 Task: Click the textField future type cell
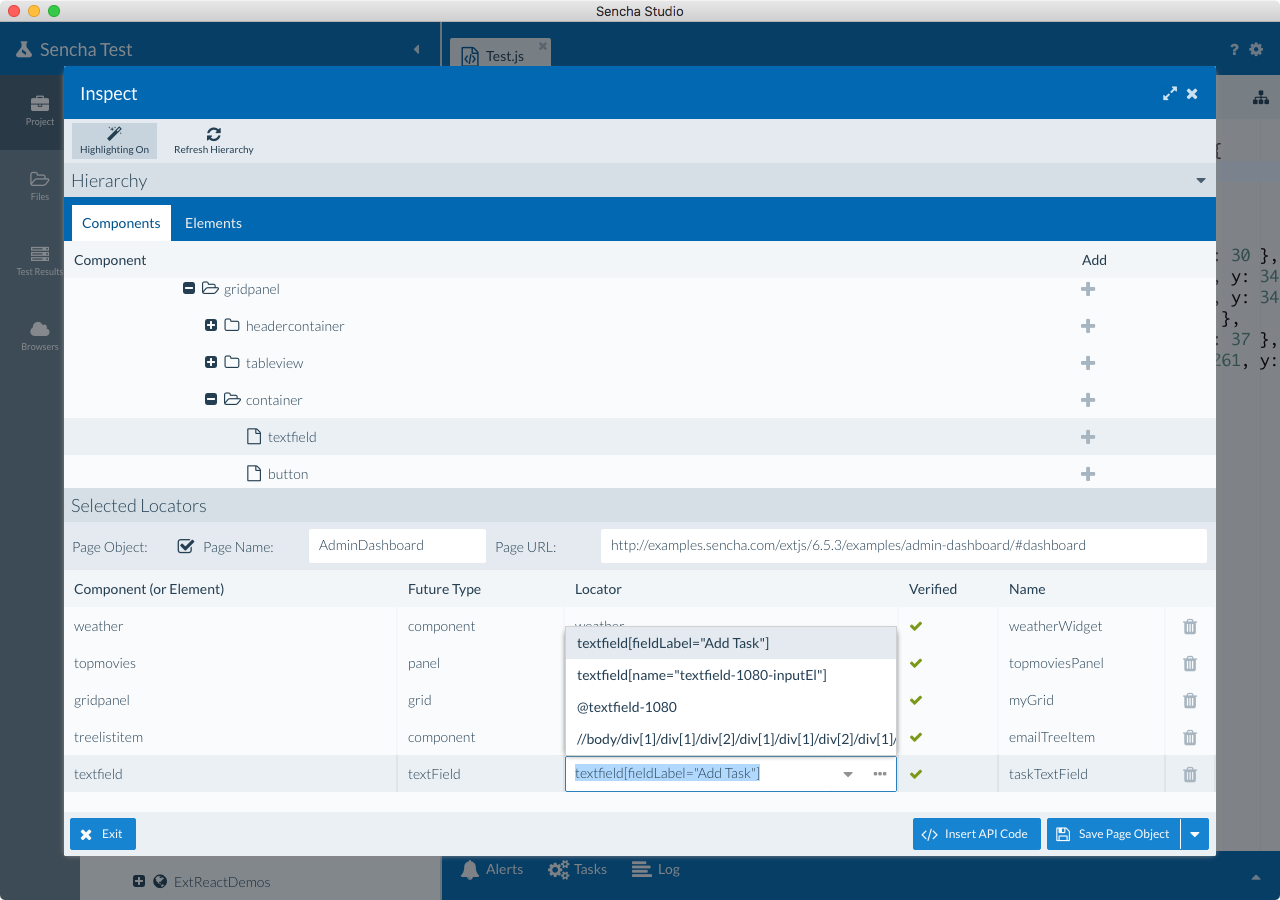pyautogui.click(x=481, y=774)
